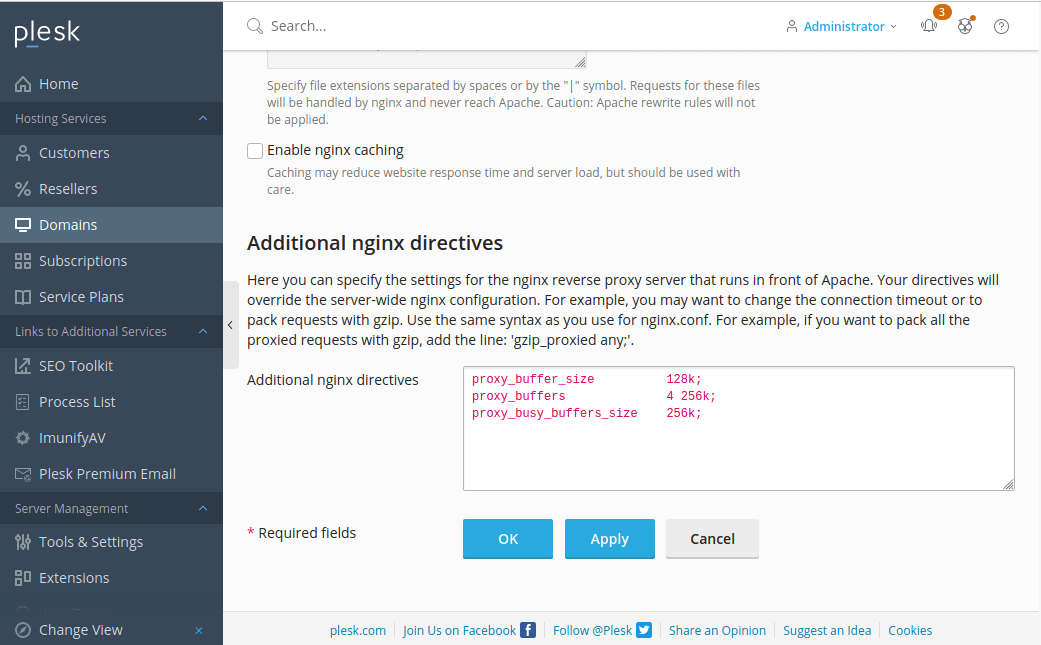
Task: Enable nginx caching
Action: pyautogui.click(x=254, y=150)
